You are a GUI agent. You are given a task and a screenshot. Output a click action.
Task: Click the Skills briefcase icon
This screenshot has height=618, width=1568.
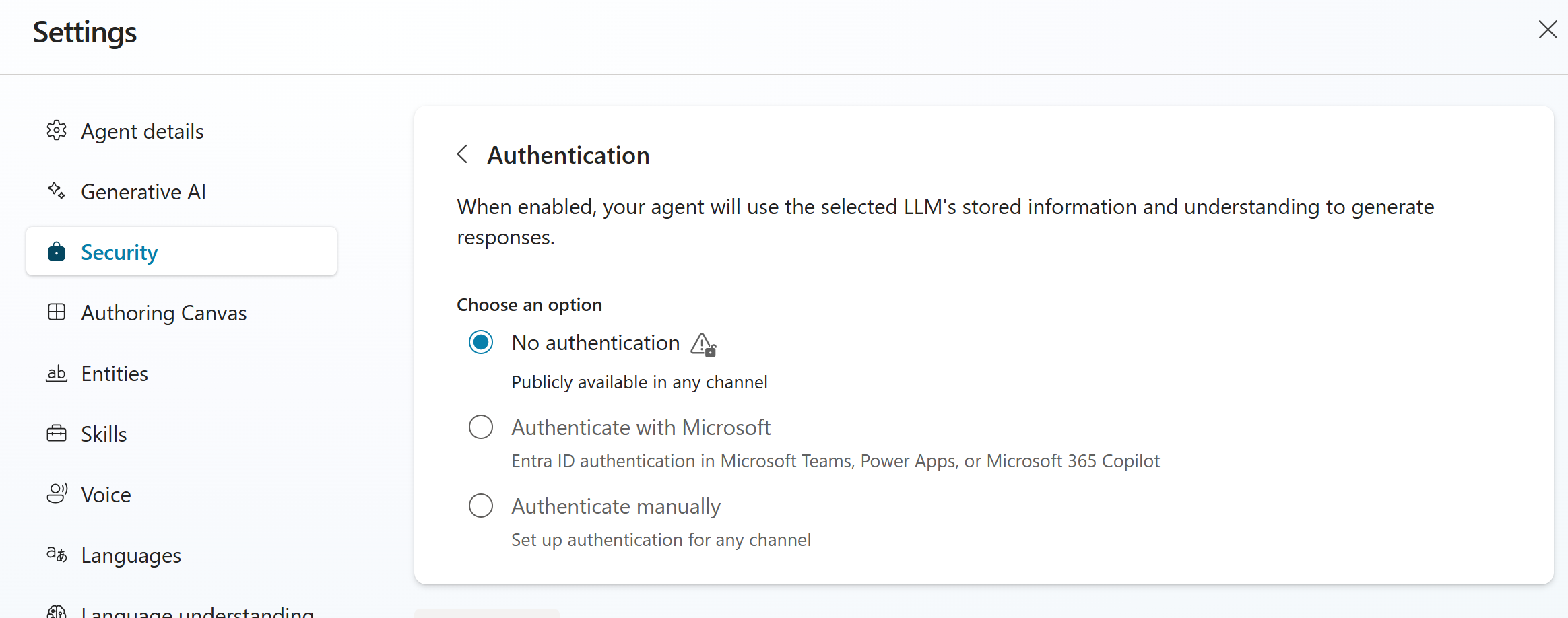tap(57, 434)
